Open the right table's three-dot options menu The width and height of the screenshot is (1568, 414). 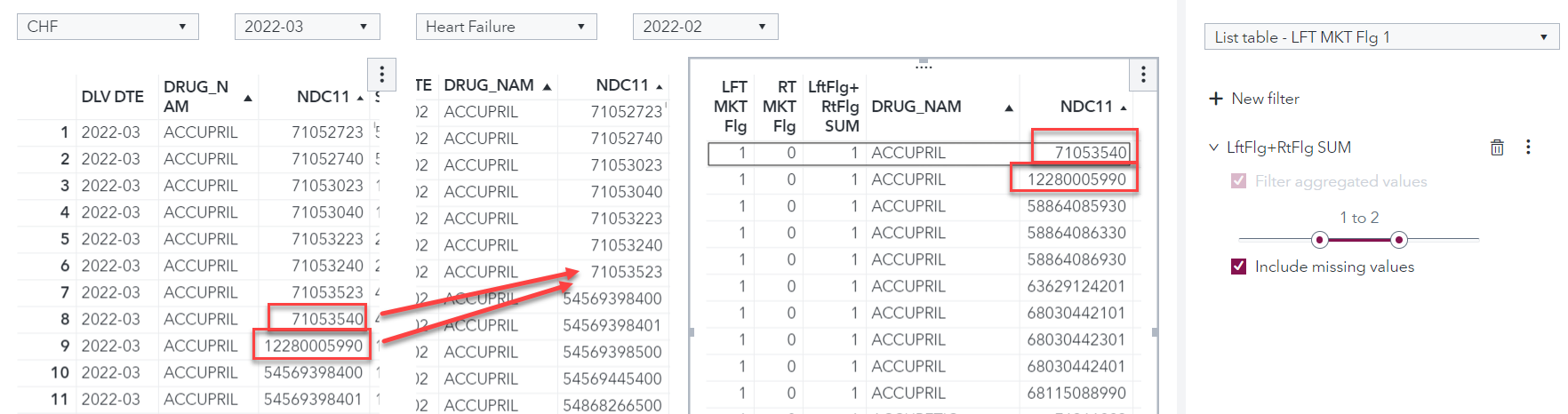1143,75
